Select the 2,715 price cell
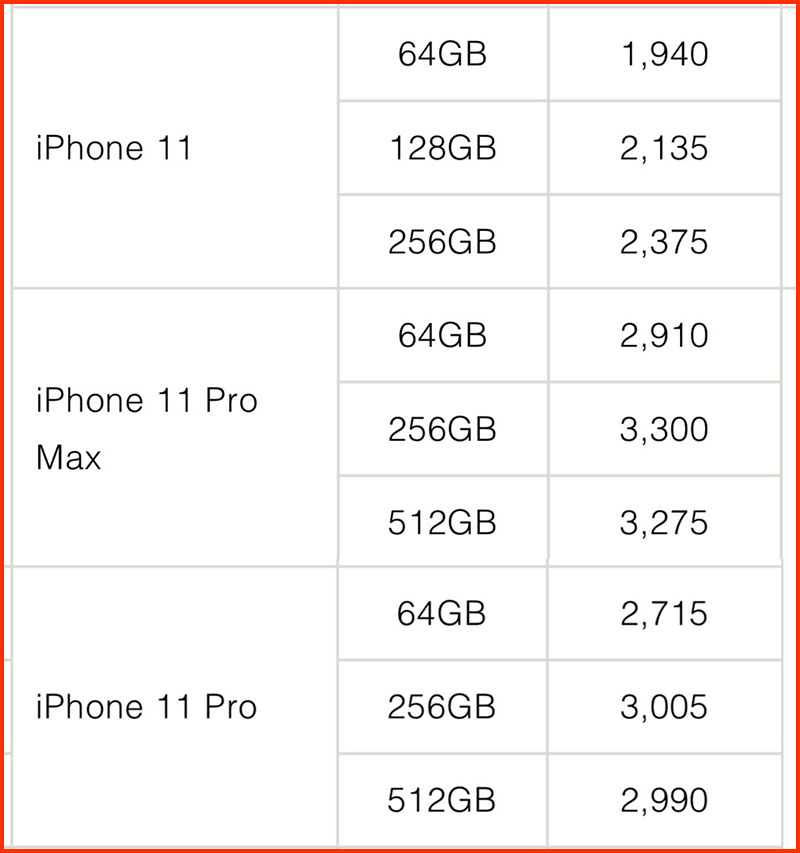This screenshot has height=853, width=800. (x=665, y=614)
